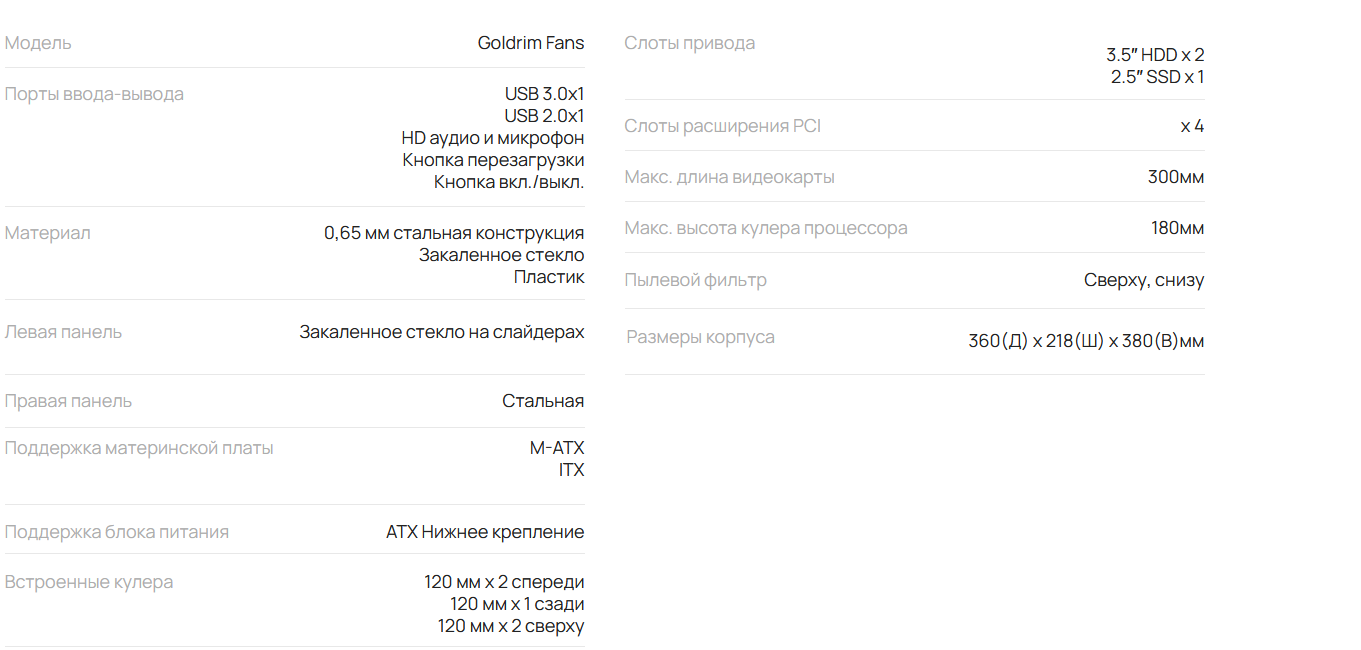The image size is (1361, 650).
Task: Select the "M-ATX" motherboard value
Action: pos(556,448)
